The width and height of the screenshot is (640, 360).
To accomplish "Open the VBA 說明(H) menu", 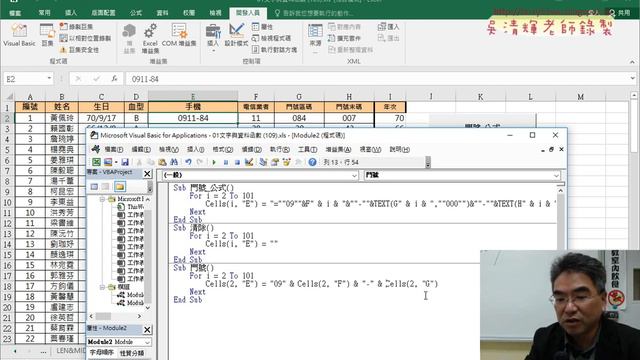I will 399,149.
